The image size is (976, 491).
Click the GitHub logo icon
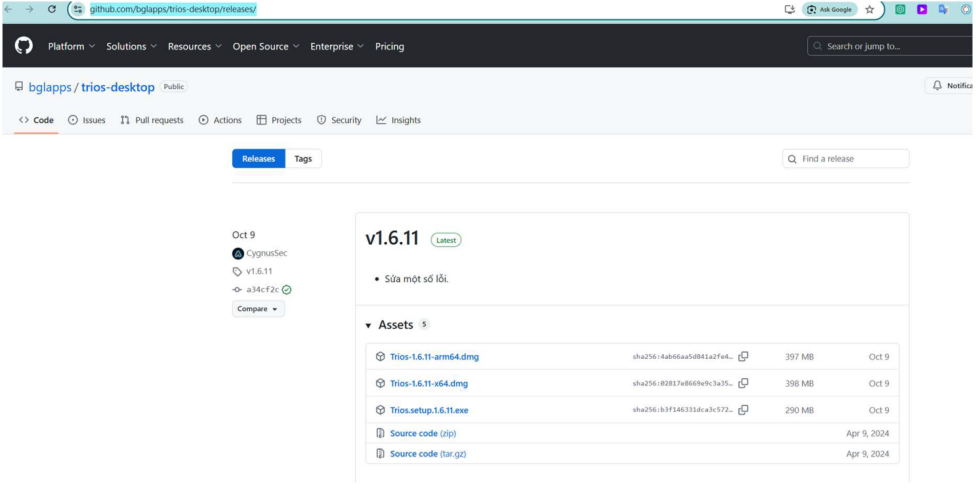tap(24, 46)
